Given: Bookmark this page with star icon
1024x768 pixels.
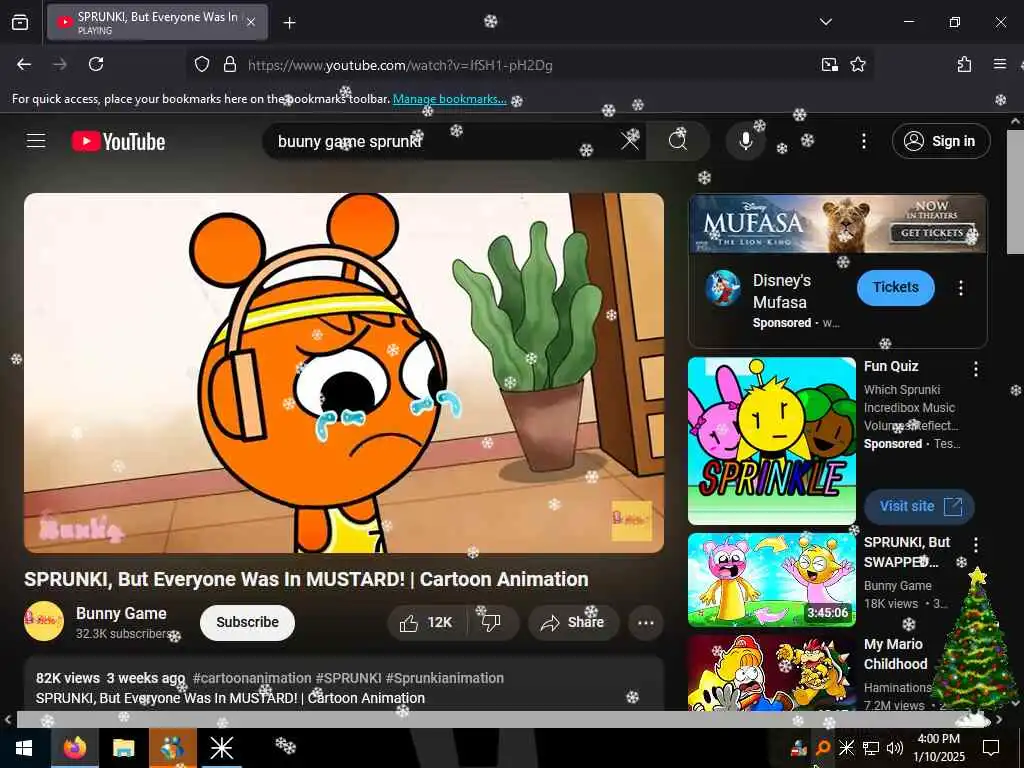Looking at the screenshot, I should [857, 64].
